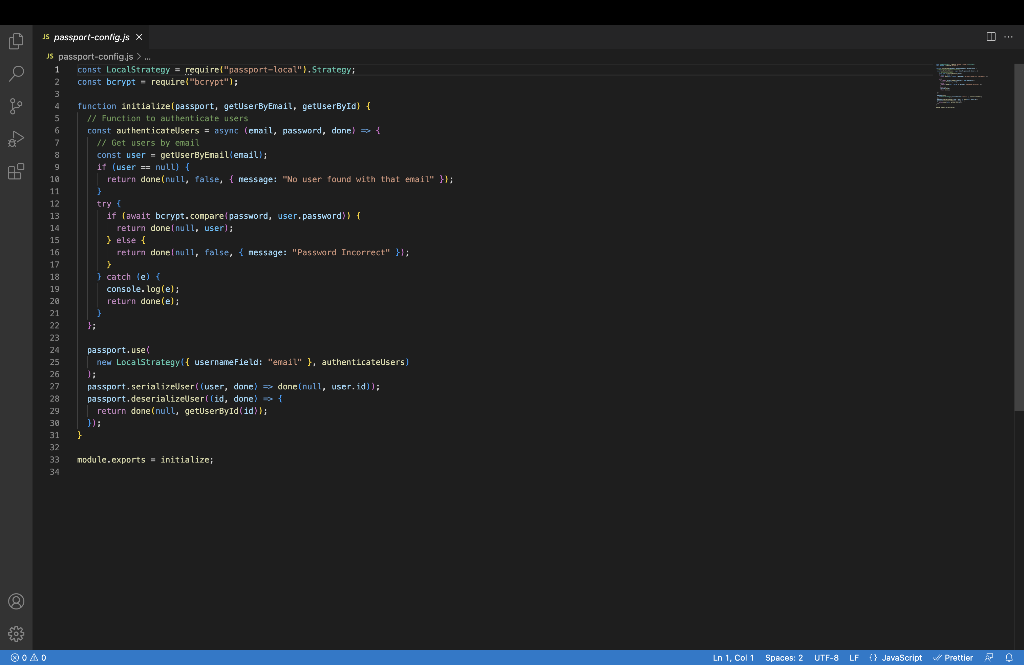This screenshot has width=1024, height=665.
Task: Open the Source Control view
Action: point(16,106)
